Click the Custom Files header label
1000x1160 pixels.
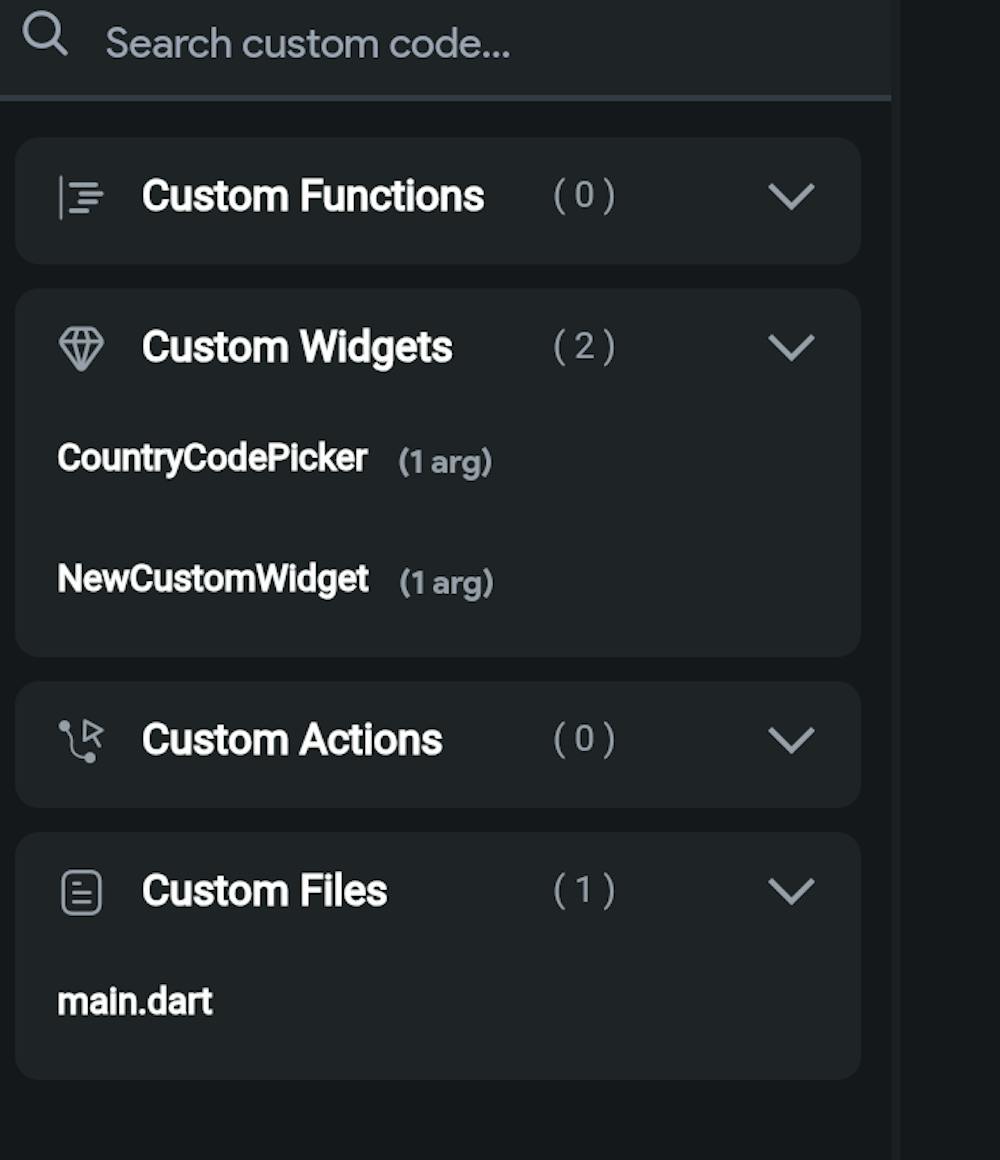click(265, 892)
